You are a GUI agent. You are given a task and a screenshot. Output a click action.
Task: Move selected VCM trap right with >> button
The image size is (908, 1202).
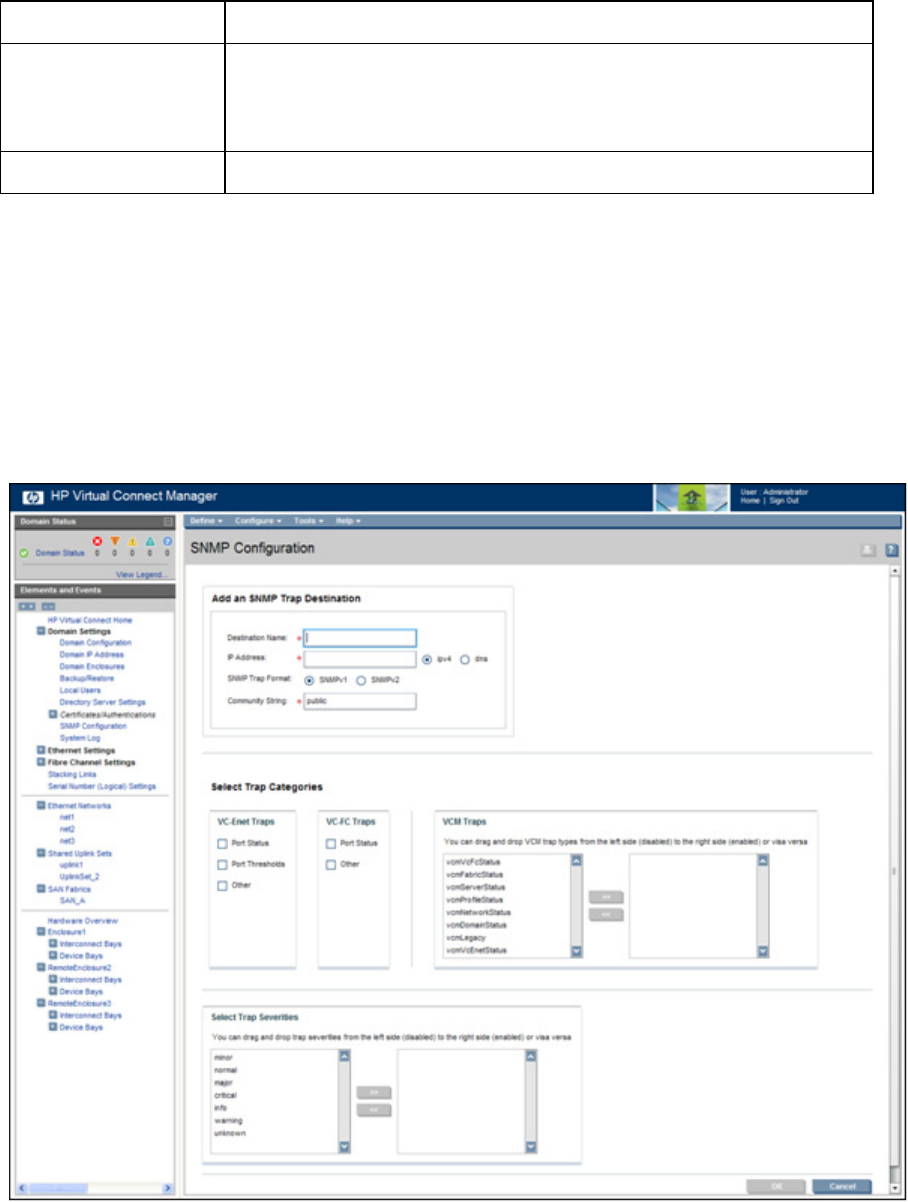pos(606,898)
